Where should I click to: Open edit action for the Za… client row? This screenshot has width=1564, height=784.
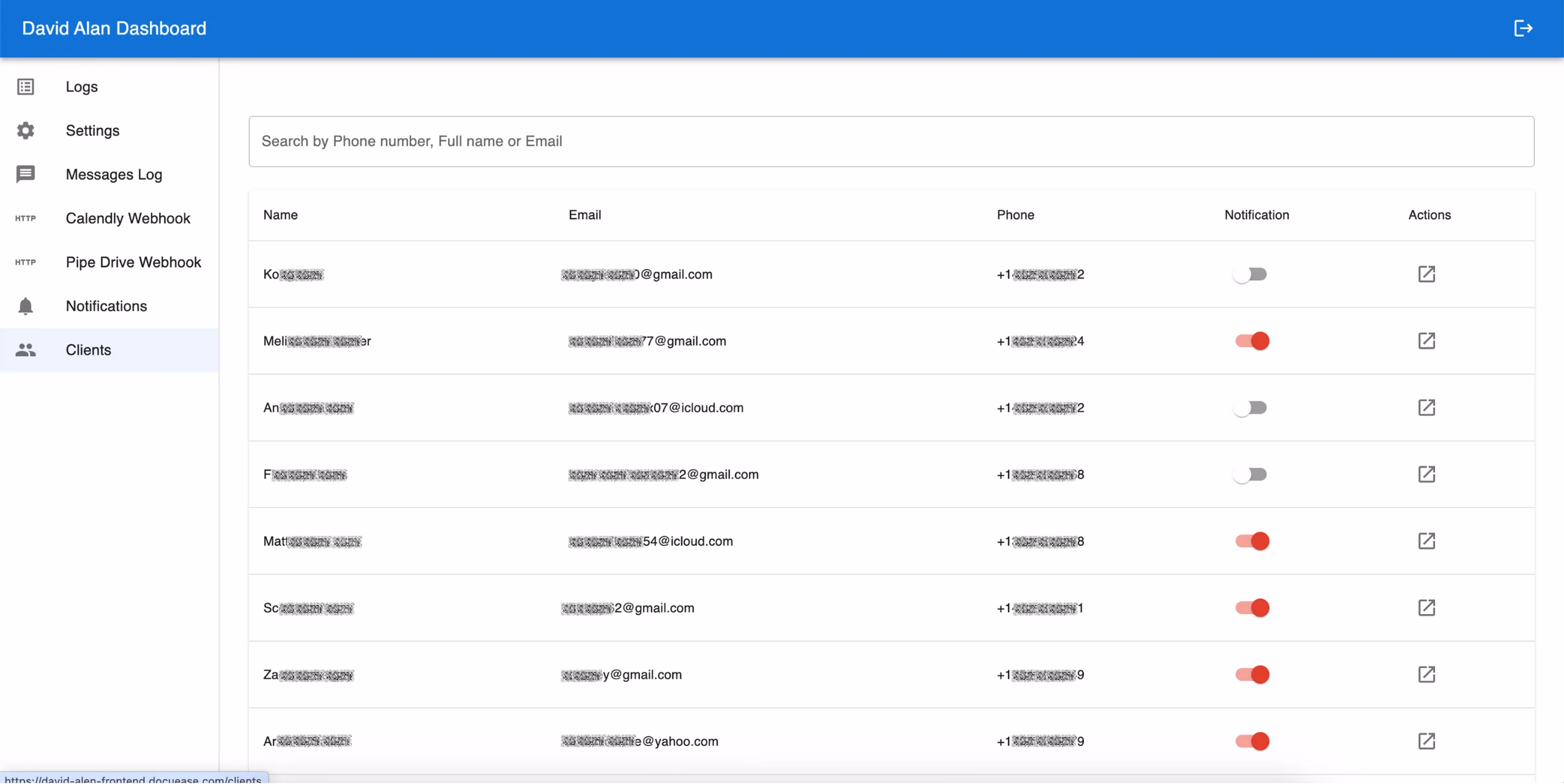click(1426, 674)
